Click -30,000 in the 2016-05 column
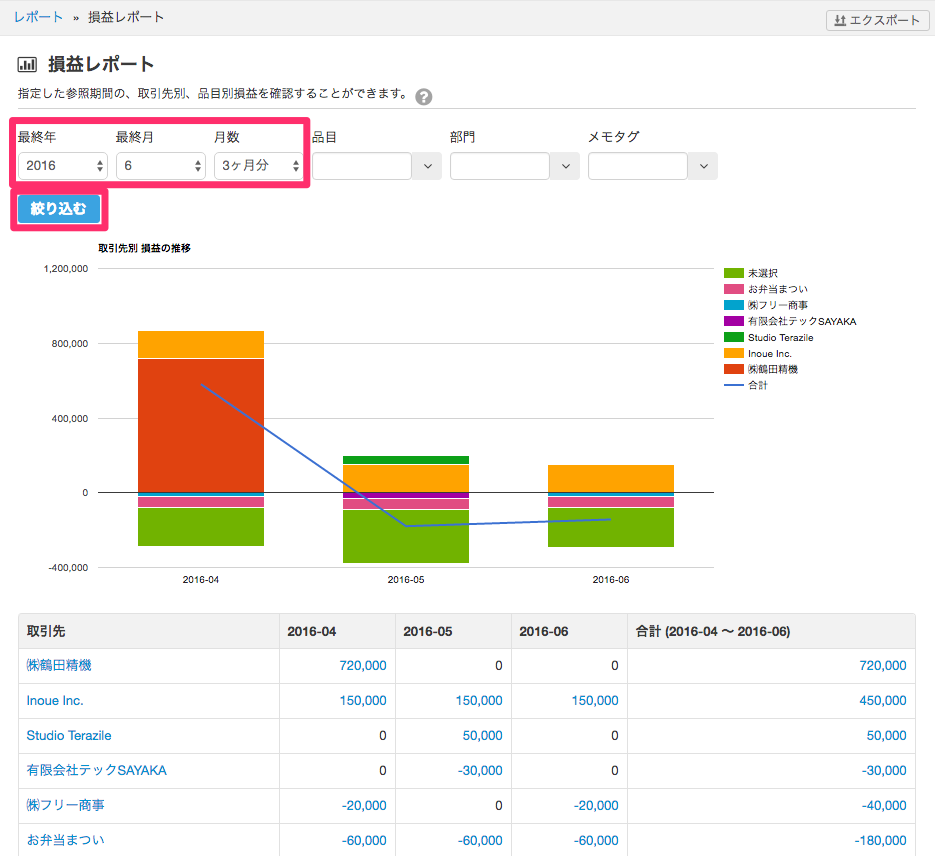 480,770
